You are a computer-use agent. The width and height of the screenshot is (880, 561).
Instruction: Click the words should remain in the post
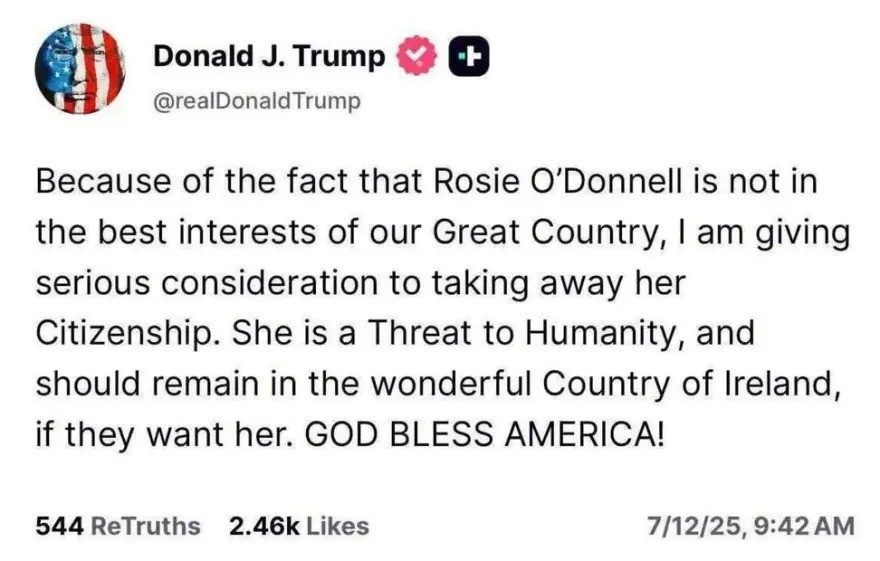(148, 384)
